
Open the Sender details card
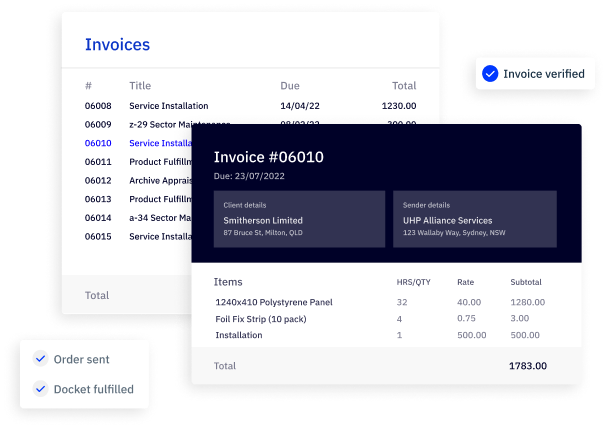pyautogui.click(x=475, y=219)
